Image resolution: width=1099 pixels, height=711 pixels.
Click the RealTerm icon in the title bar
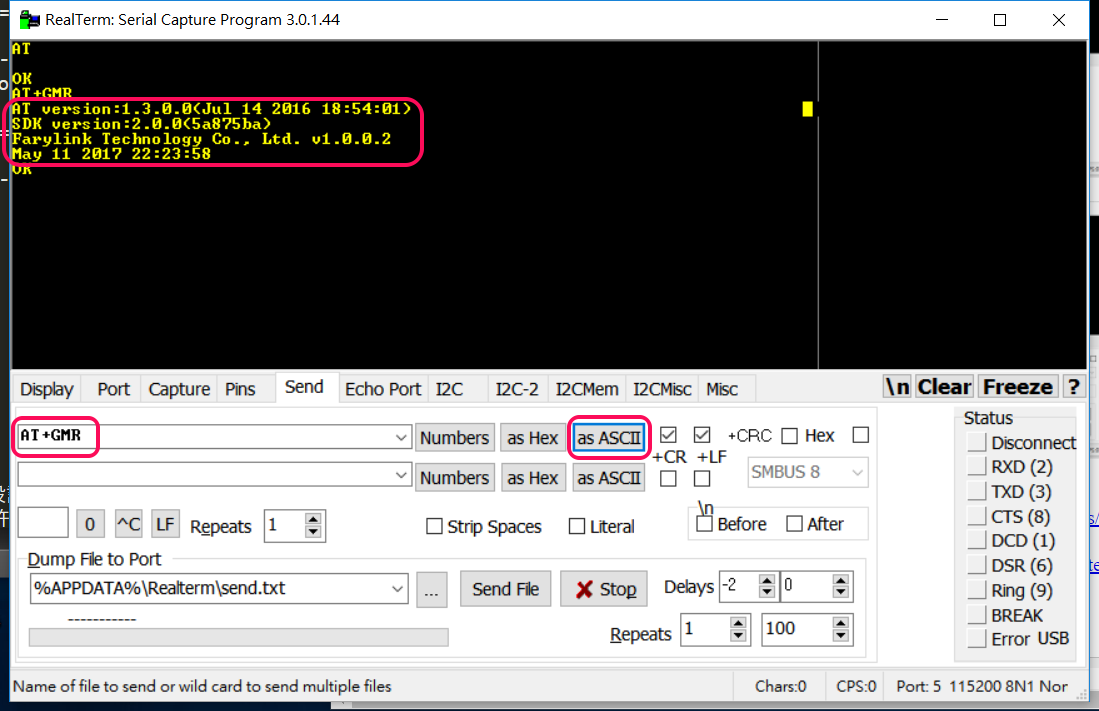[27, 18]
